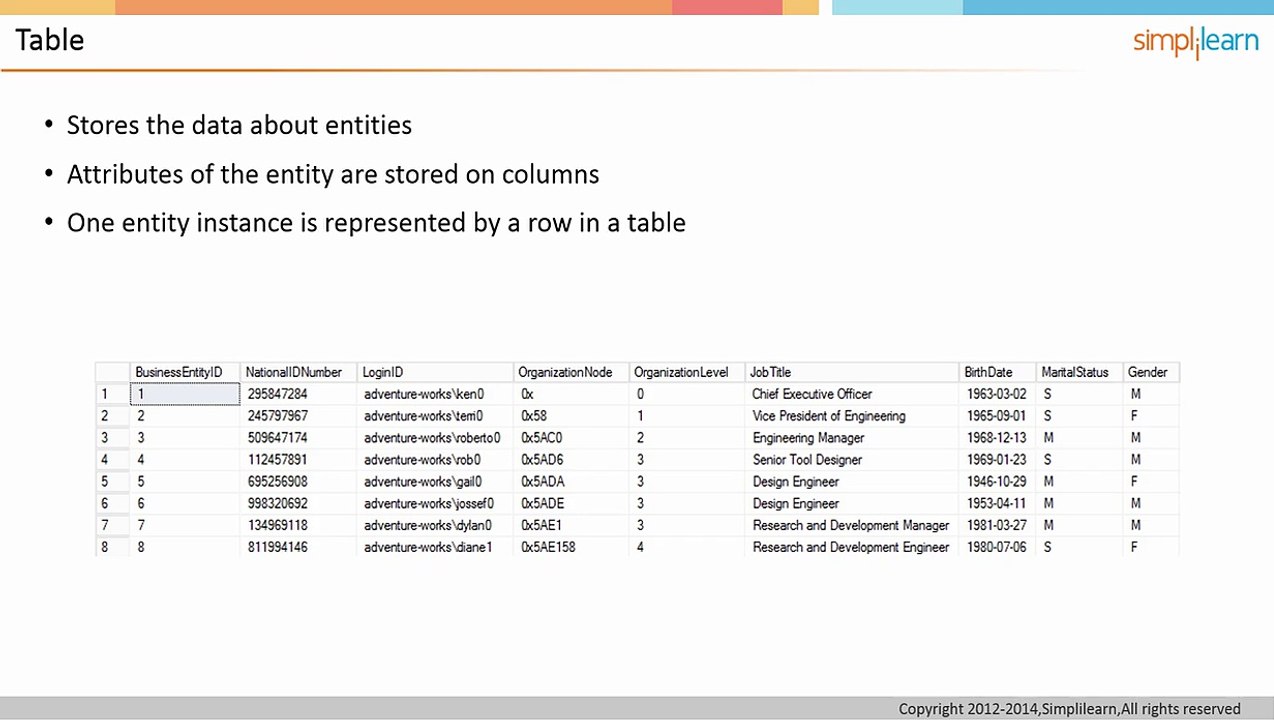Select birth date 1953-04-11
This screenshot has width=1274, height=720.
pos(996,504)
